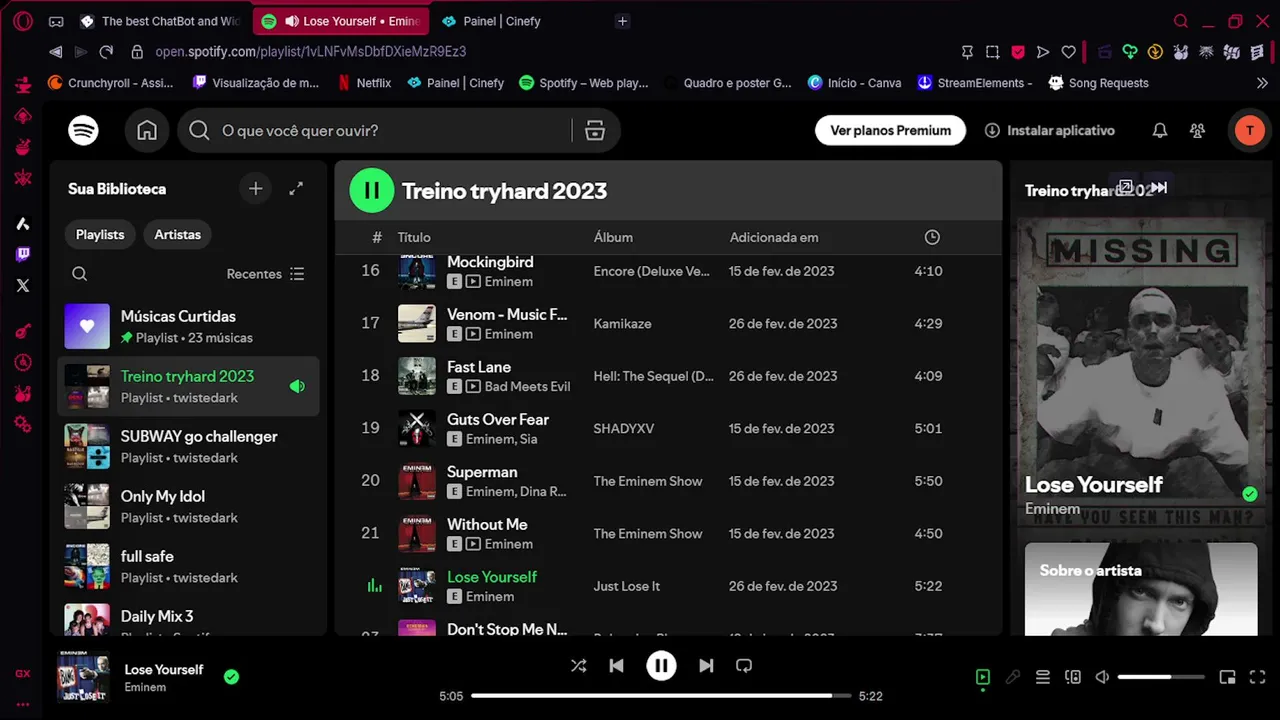Screen dimensions: 1280x720
Task: Open Only My Idol playlist
Action: point(188,506)
